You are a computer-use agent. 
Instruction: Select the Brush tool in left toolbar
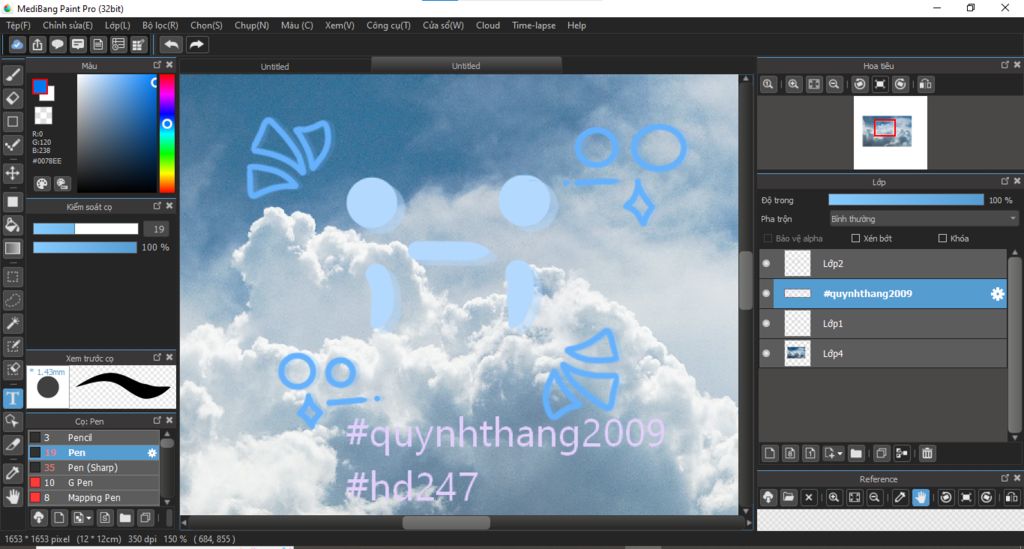(12, 75)
